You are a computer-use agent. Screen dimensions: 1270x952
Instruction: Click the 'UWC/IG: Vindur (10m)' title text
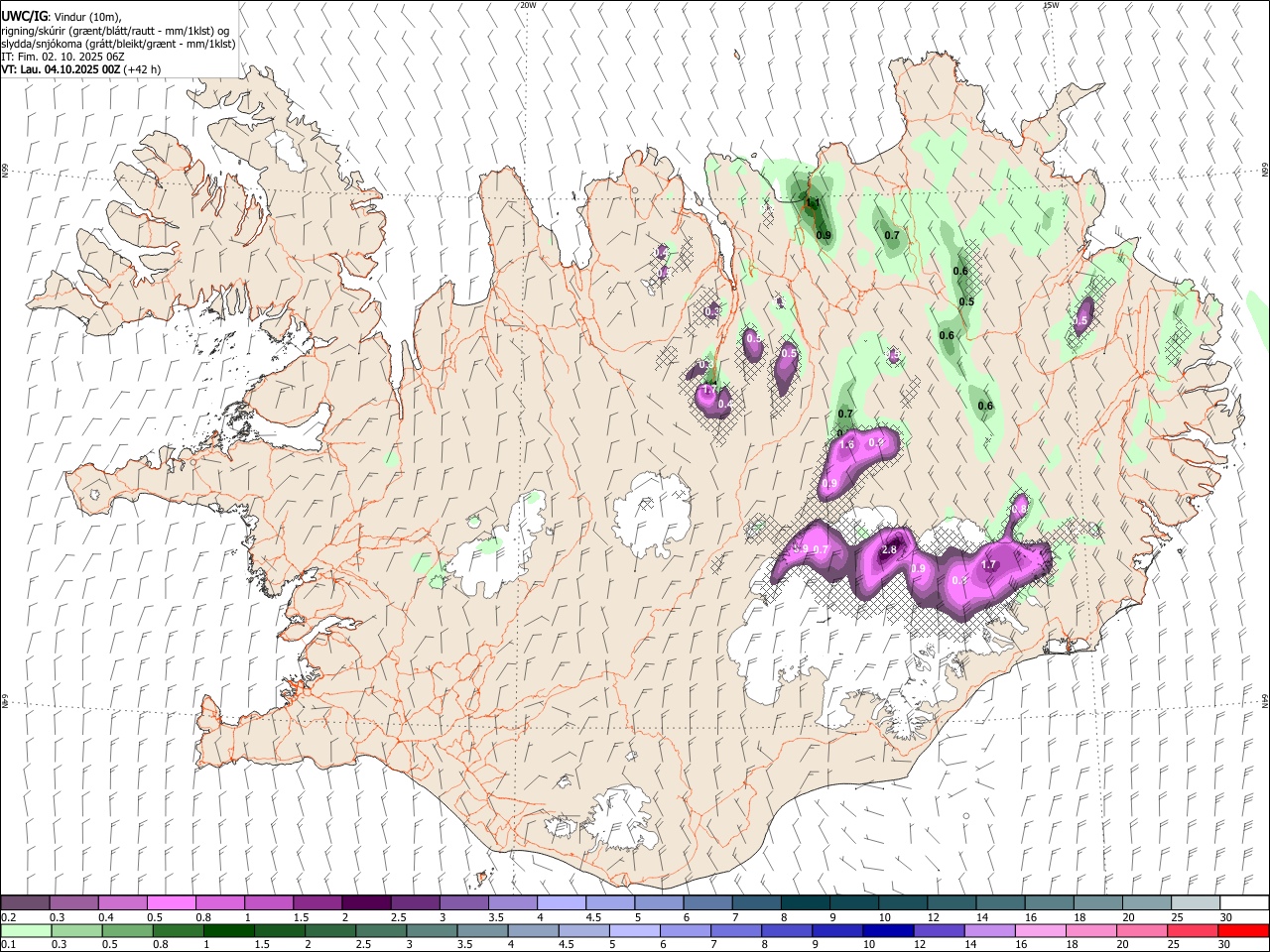[x=62, y=16]
